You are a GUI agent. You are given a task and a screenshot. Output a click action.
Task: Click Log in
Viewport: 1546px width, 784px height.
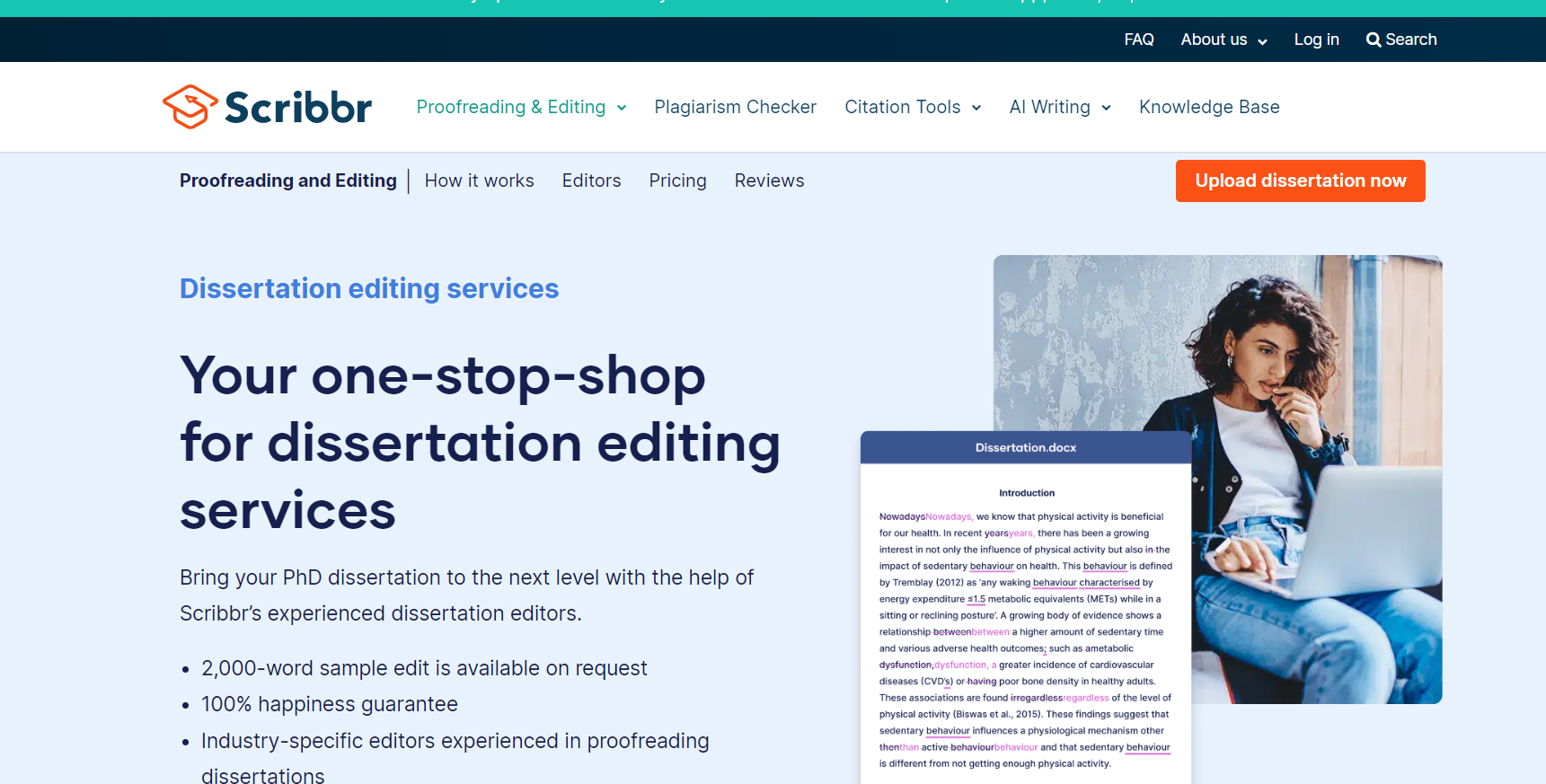pos(1316,40)
